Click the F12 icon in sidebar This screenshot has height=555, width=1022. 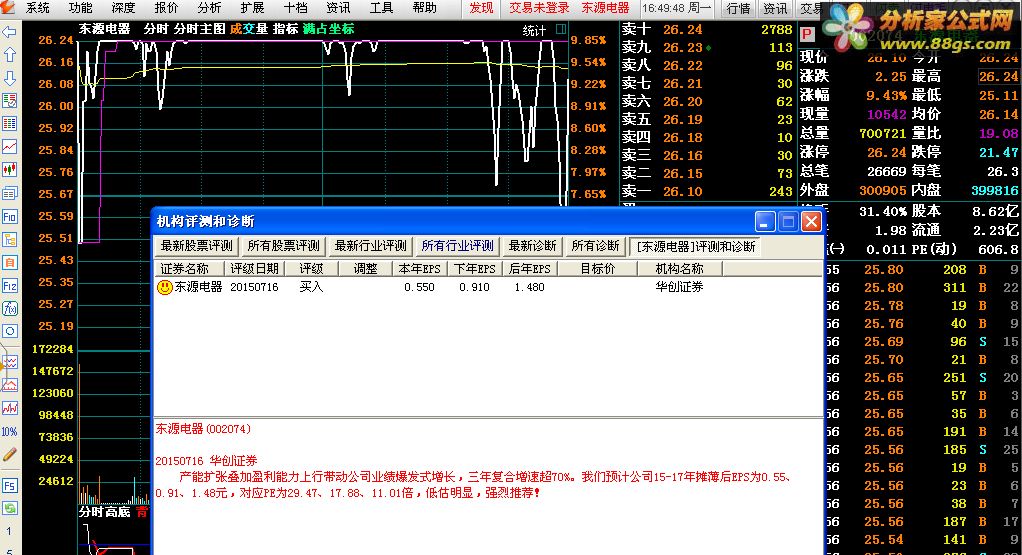(x=10, y=285)
